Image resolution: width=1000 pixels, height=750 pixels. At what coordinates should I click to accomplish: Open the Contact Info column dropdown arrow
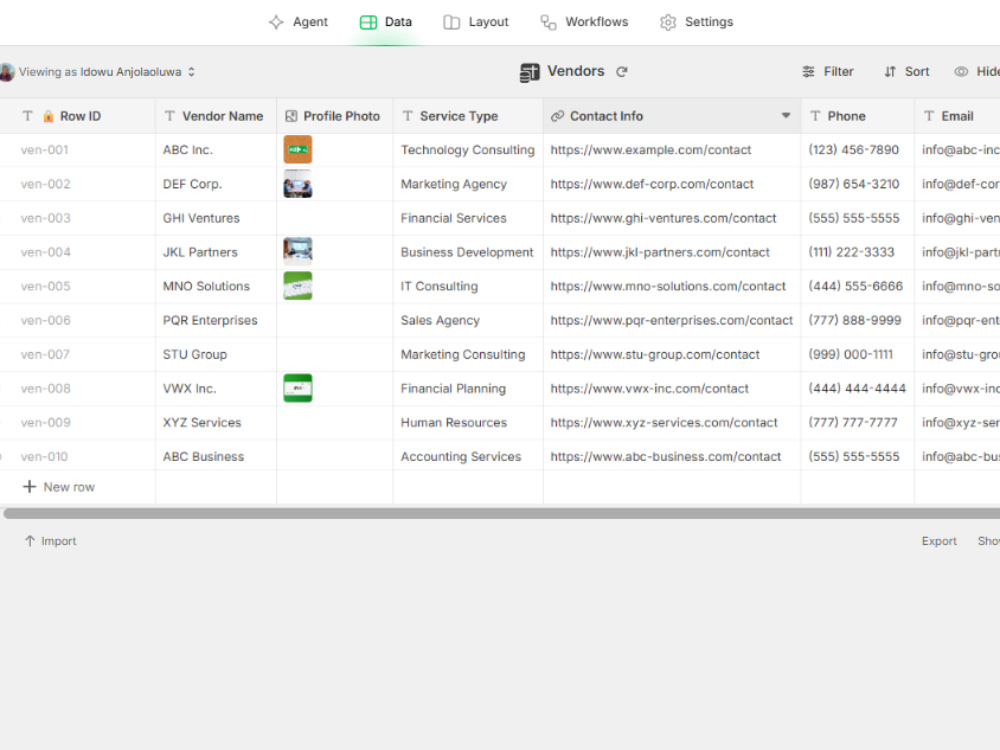pyautogui.click(x=786, y=115)
